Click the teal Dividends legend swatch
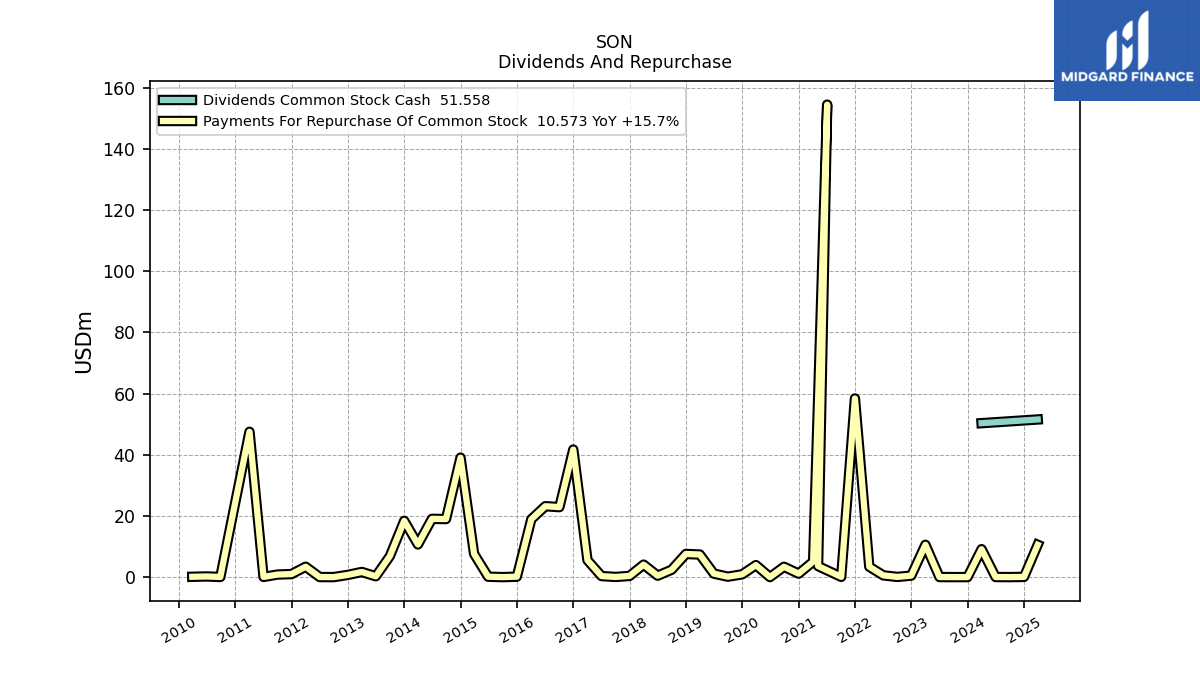This screenshot has width=1200, height=675. (x=178, y=100)
